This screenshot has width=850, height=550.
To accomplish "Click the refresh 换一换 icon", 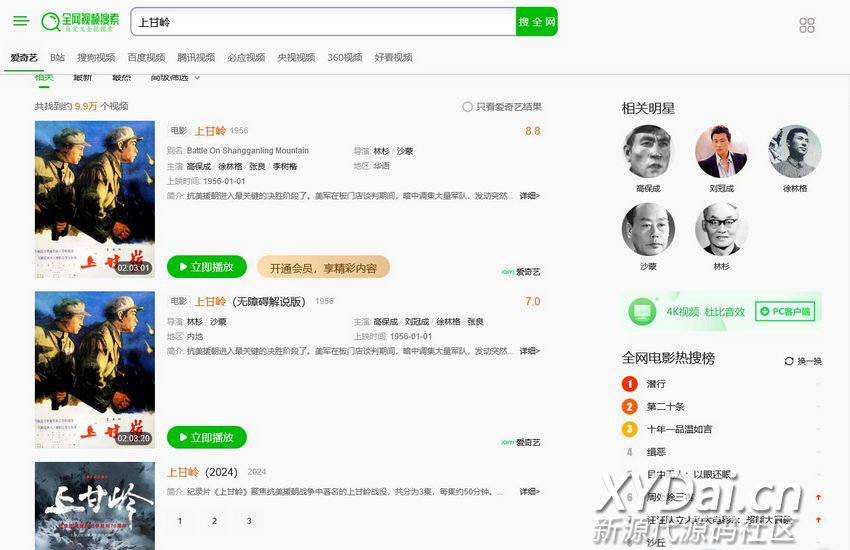I will pos(789,361).
